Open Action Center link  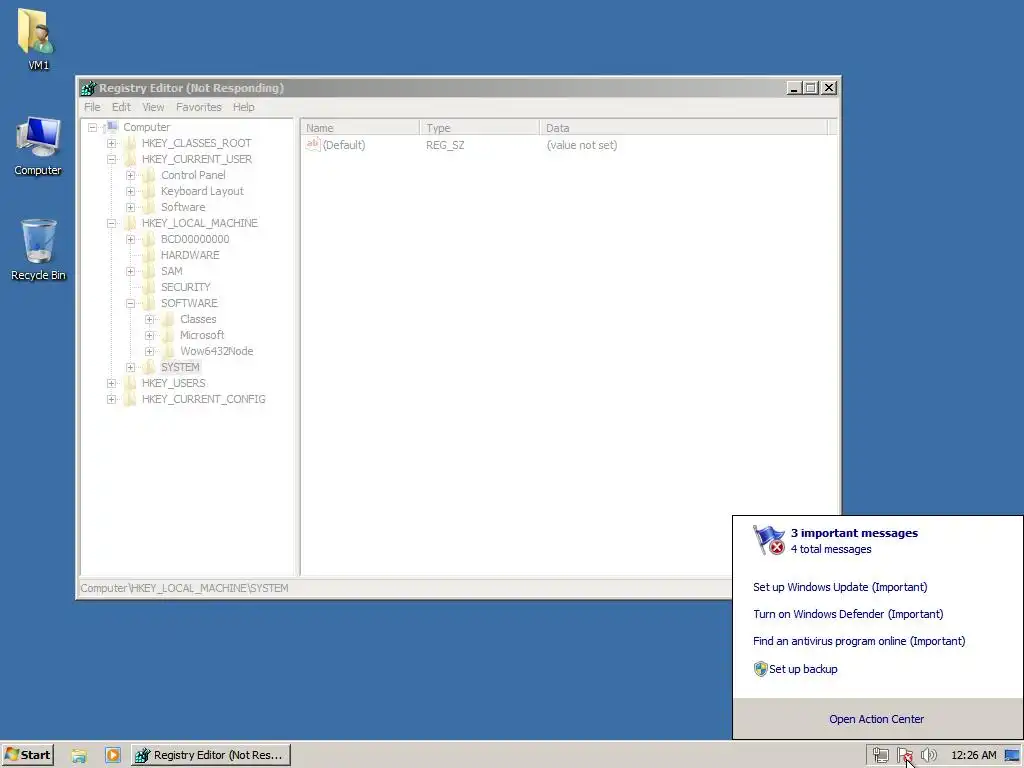(876, 719)
